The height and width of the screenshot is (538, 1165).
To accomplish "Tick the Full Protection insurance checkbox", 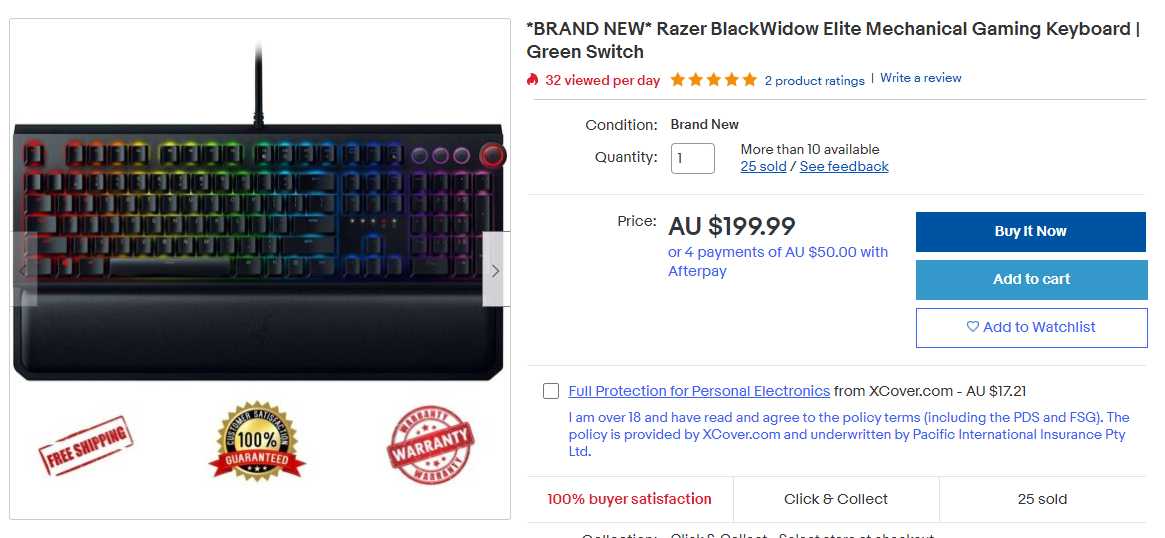I will pyautogui.click(x=551, y=391).
